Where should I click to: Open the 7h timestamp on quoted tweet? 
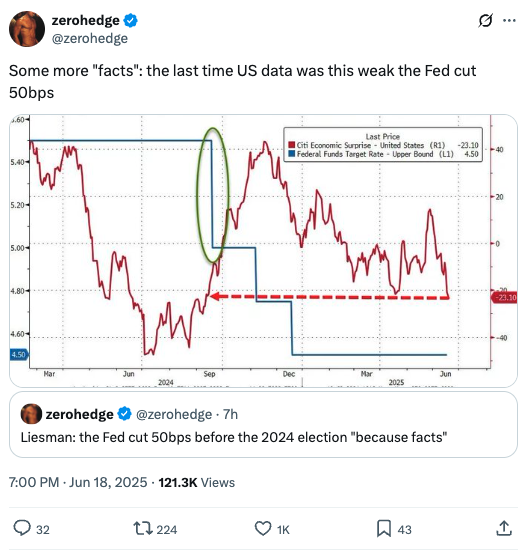230,414
